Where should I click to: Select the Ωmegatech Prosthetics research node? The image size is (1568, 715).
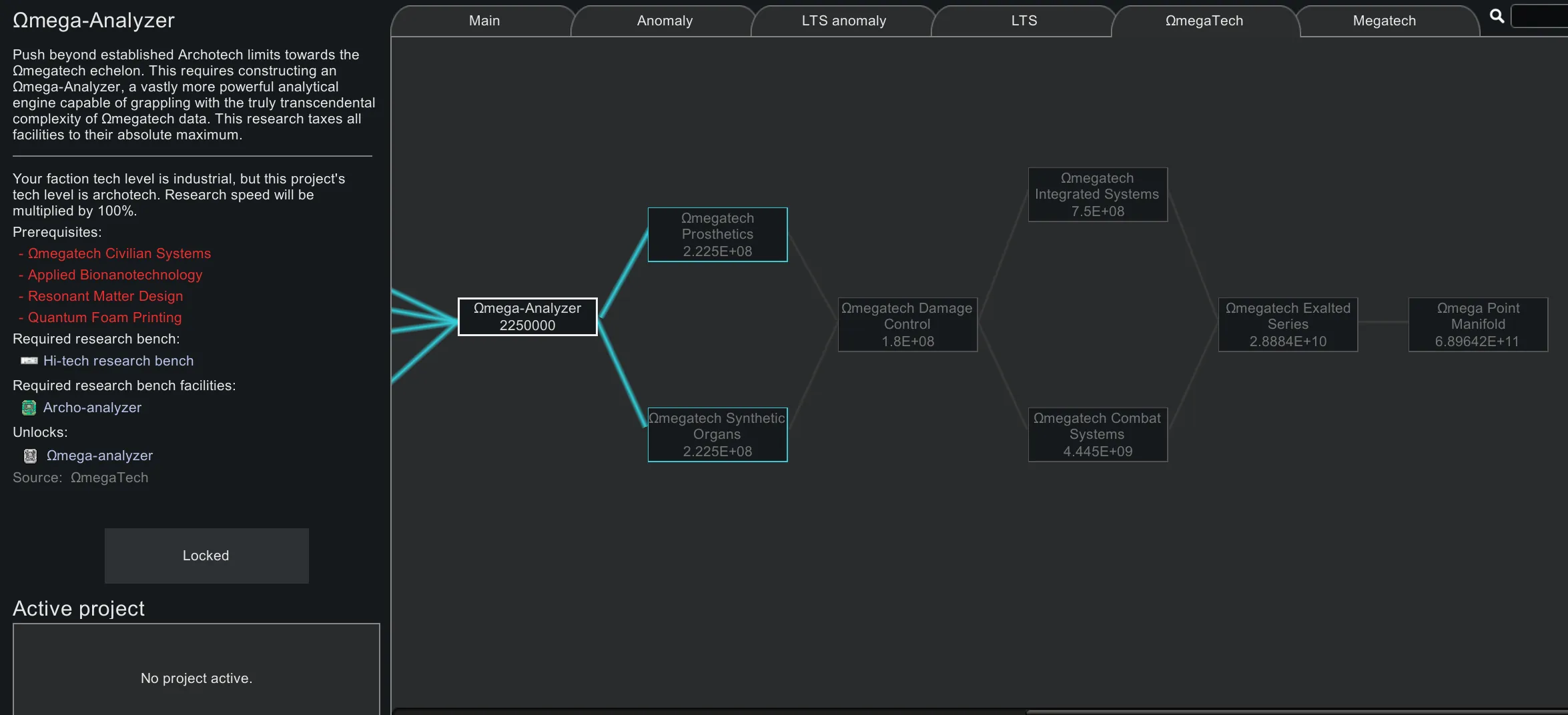tap(717, 235)
